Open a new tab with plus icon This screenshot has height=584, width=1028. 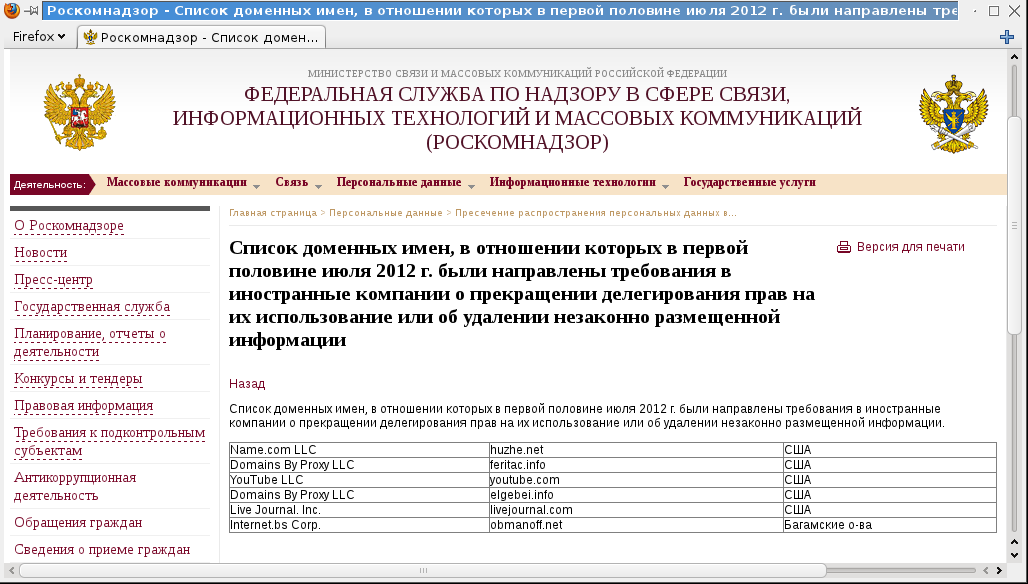click(x=1007, y=37)
